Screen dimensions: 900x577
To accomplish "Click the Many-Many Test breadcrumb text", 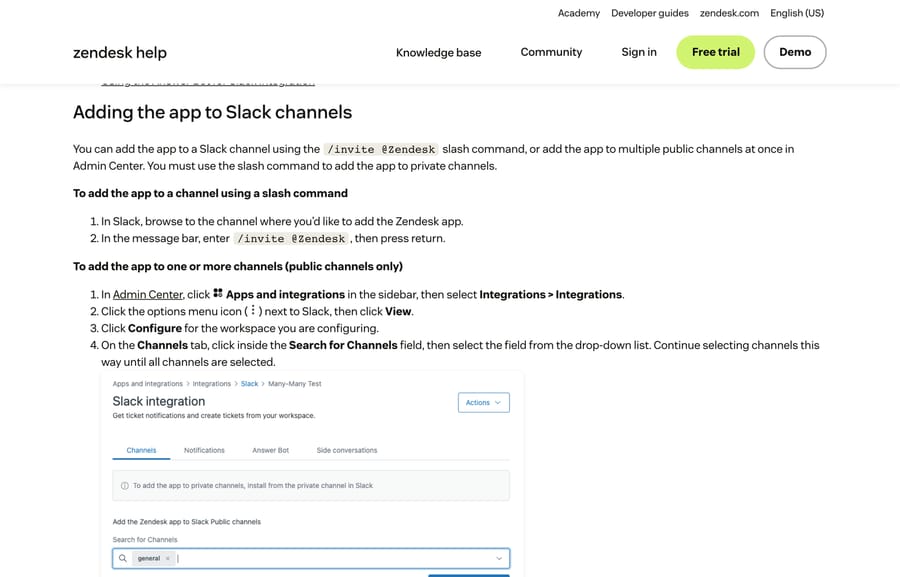I will [x=294, y=384].
